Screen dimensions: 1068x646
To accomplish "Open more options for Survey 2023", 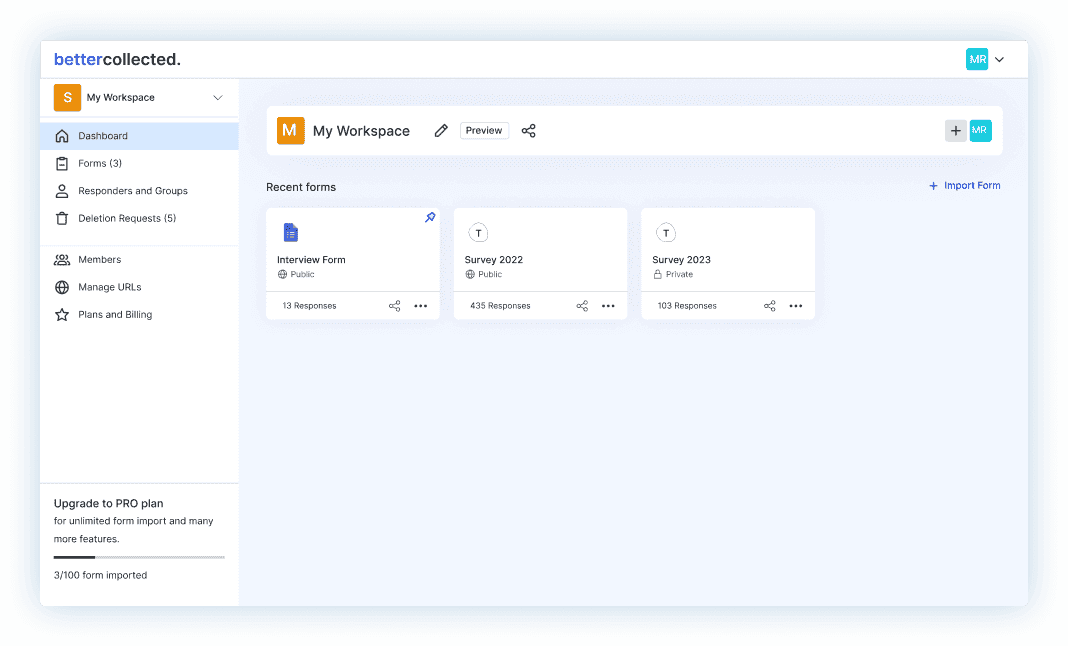I will [796, 306].
